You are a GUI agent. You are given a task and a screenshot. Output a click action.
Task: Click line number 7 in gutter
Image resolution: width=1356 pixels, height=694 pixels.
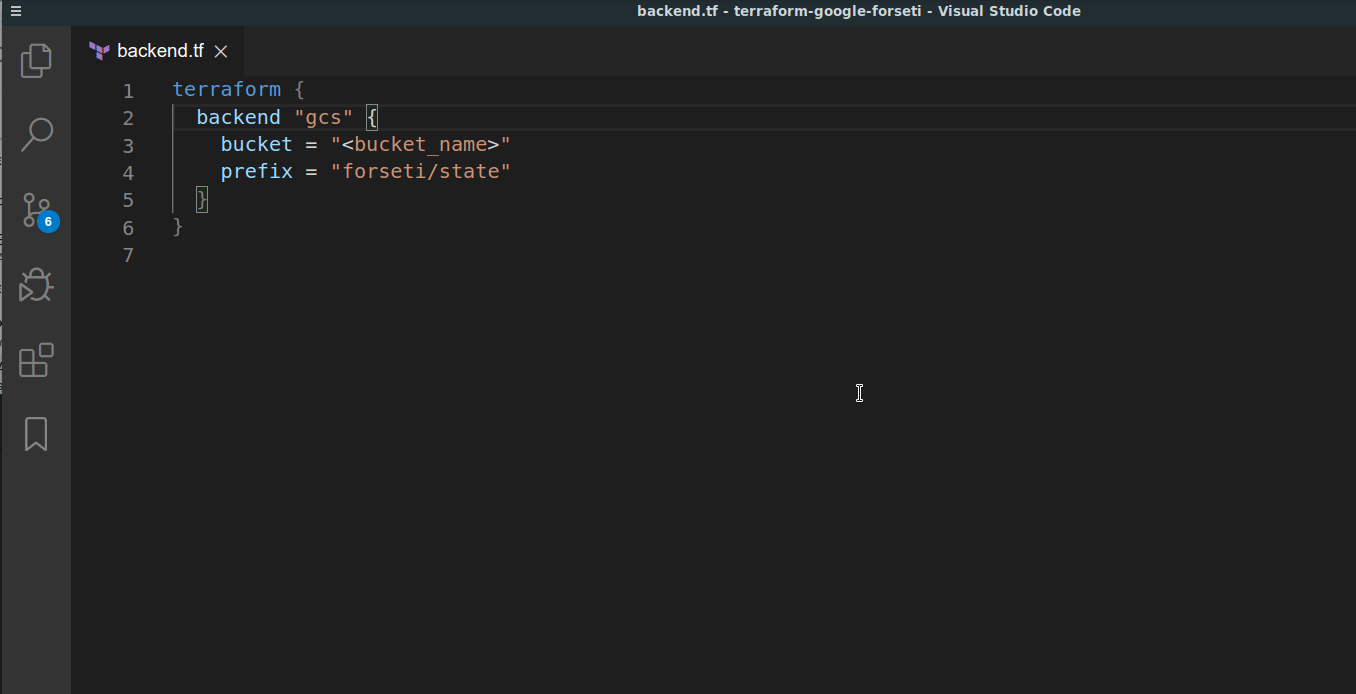[x=128, y=255]
